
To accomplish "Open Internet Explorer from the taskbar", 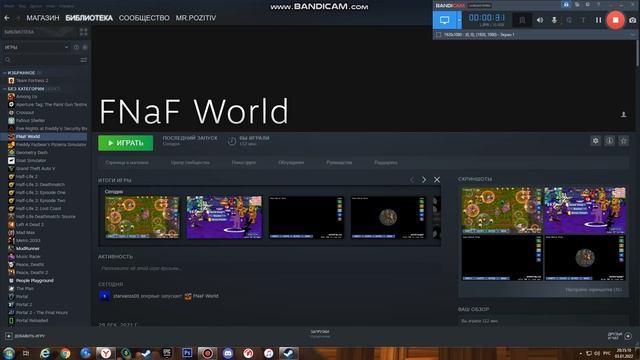I will pyautogui.click(x=45, y=353).
